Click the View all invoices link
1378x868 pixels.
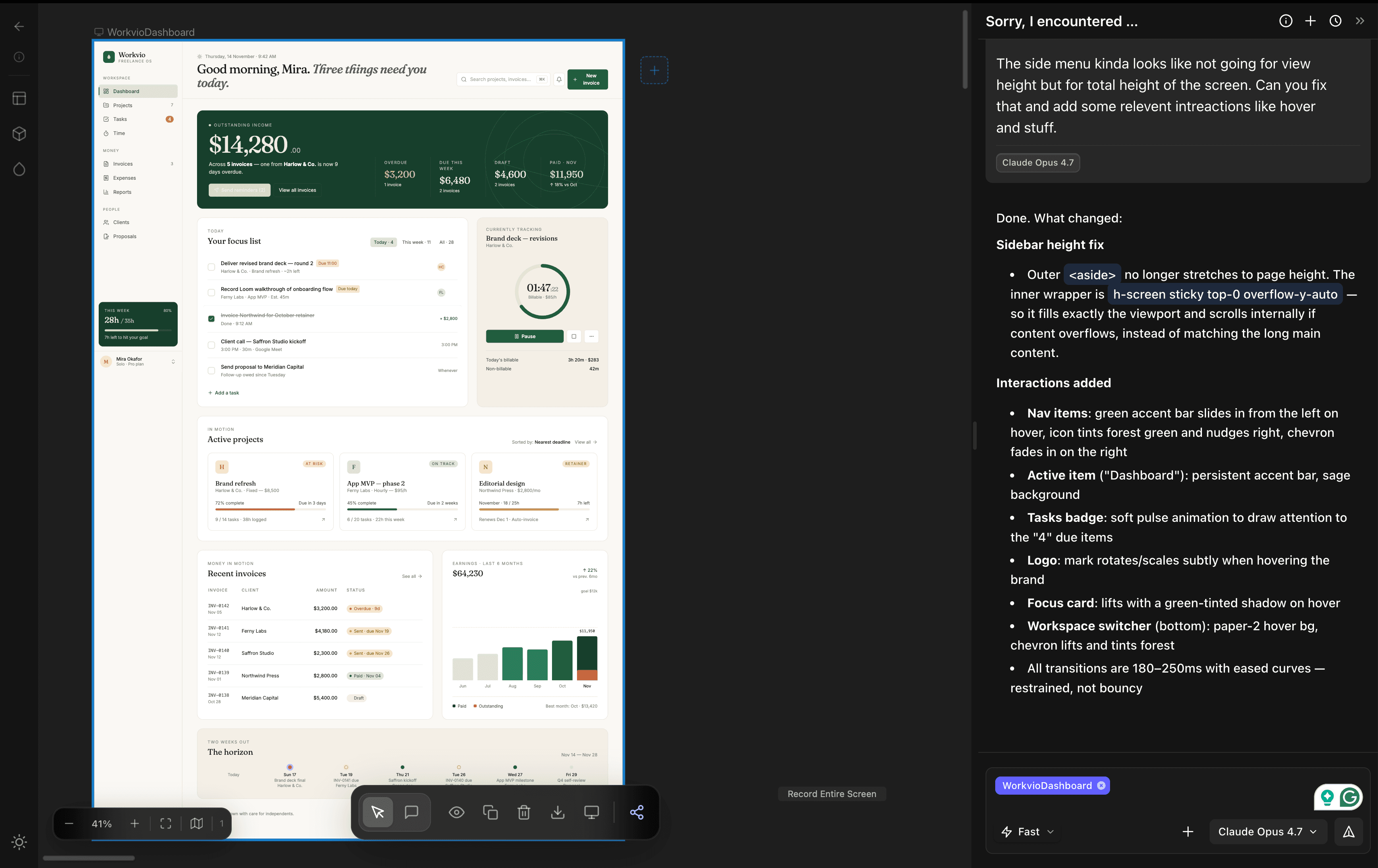[297, 190]
